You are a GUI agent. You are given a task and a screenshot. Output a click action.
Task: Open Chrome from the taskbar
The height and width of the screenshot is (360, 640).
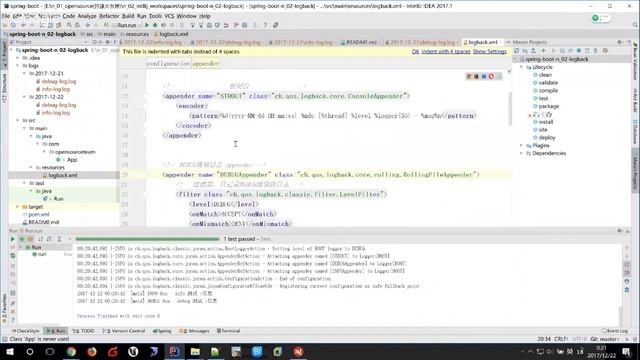[71, 351]
